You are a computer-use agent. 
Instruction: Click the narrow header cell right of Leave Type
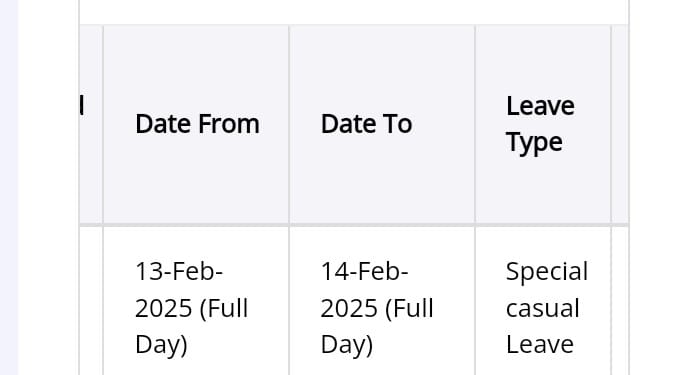click(x=620, y=125)
